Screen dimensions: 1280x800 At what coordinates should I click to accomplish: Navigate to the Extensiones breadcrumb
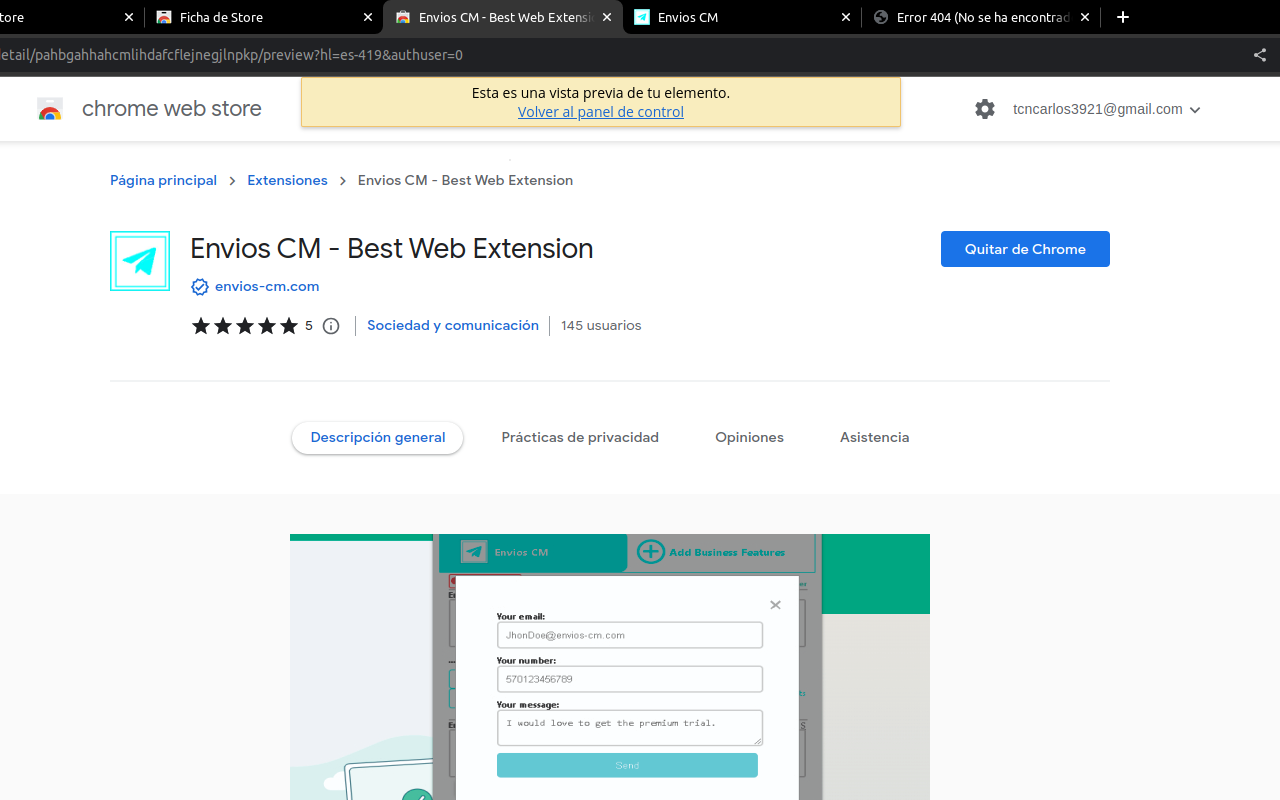pyautogui.click(x=287, y=180)
